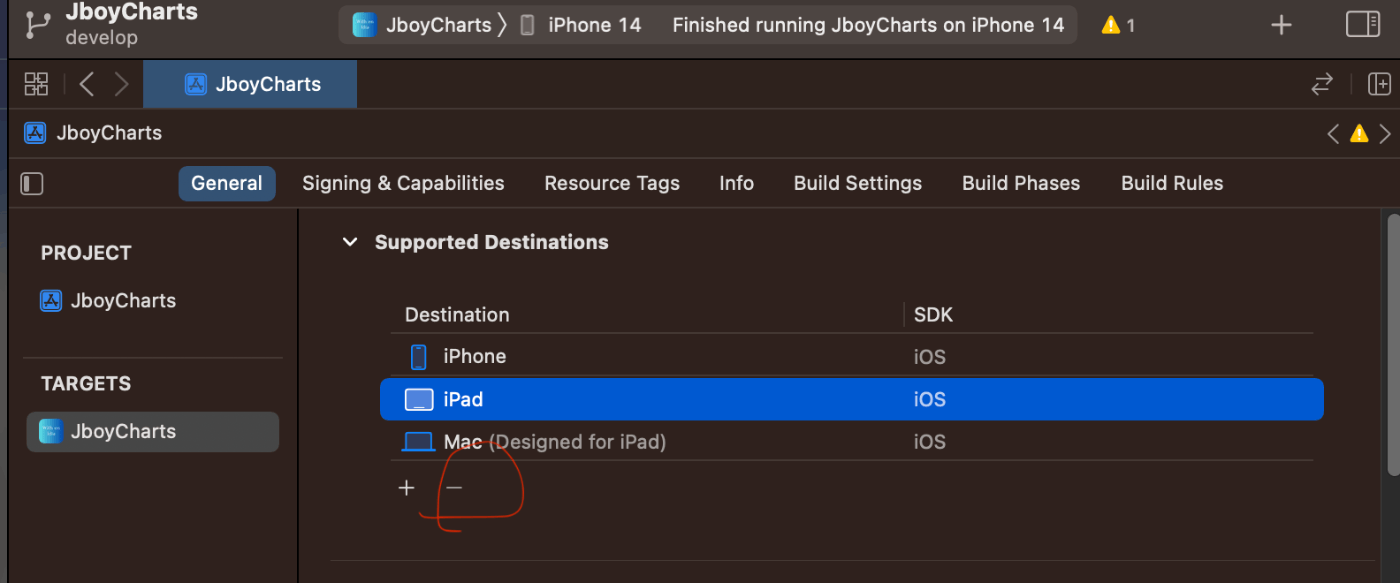This screenshot has height=583, width=1400.
Task: Click the plus button in toolbar
Action: 1281,25
